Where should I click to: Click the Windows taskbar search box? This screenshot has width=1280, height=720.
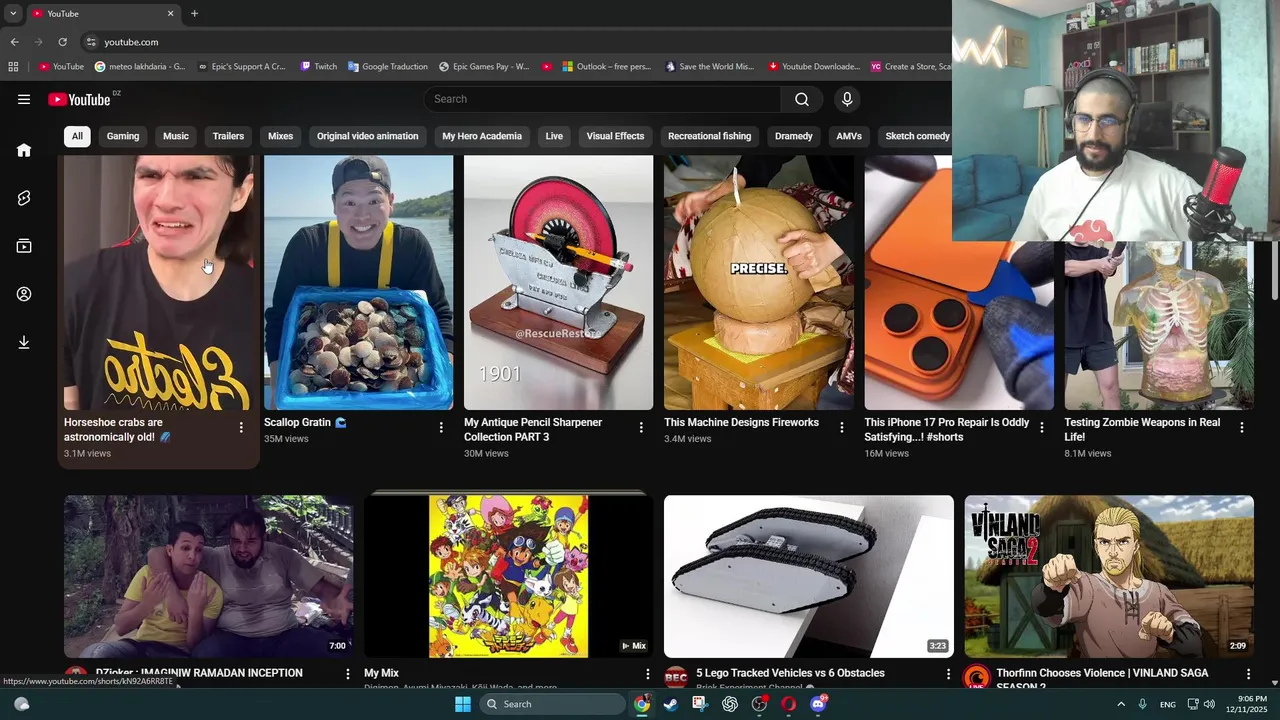552,704
